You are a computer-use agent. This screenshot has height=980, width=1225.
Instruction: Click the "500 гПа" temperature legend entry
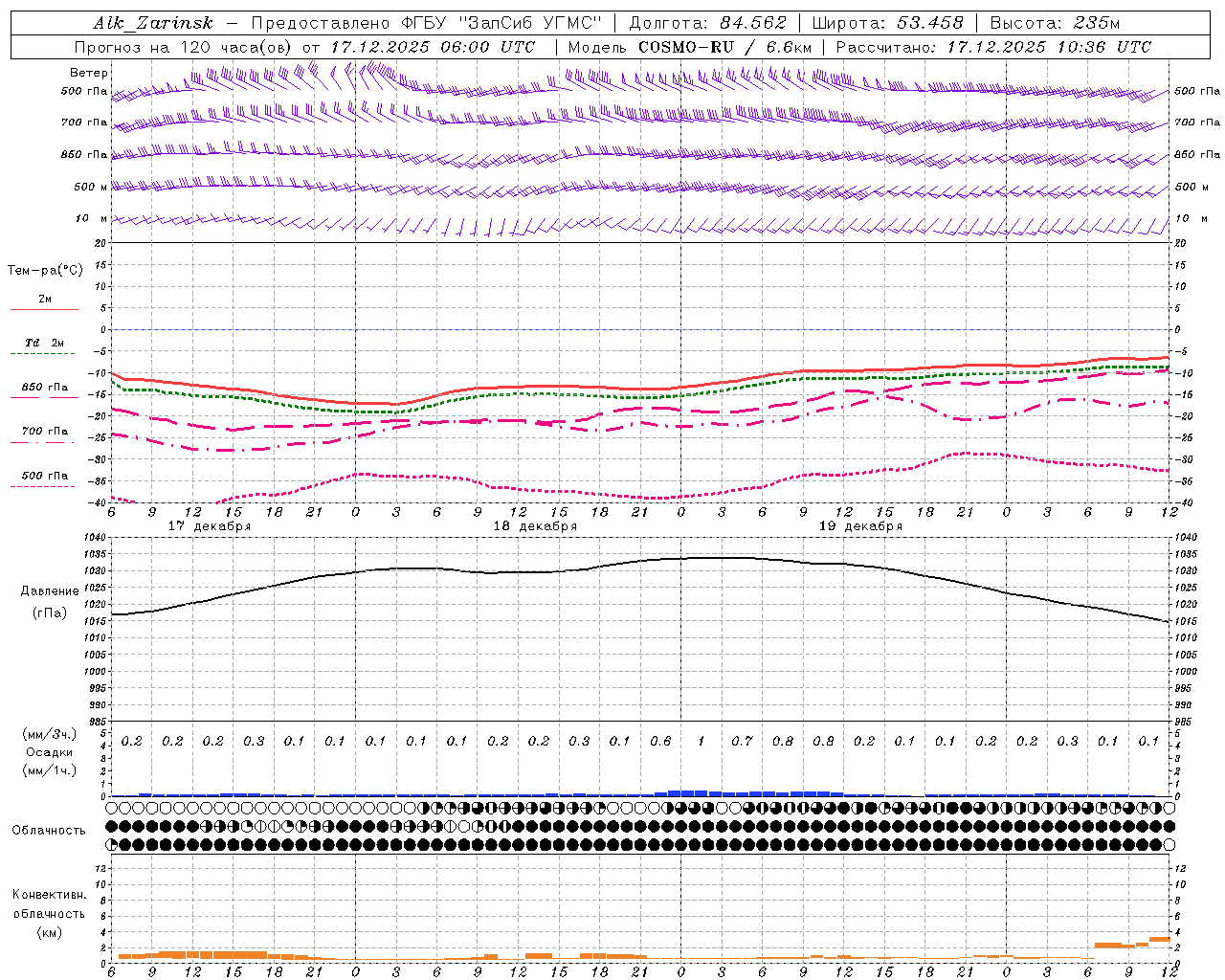[x=45, y=476]
